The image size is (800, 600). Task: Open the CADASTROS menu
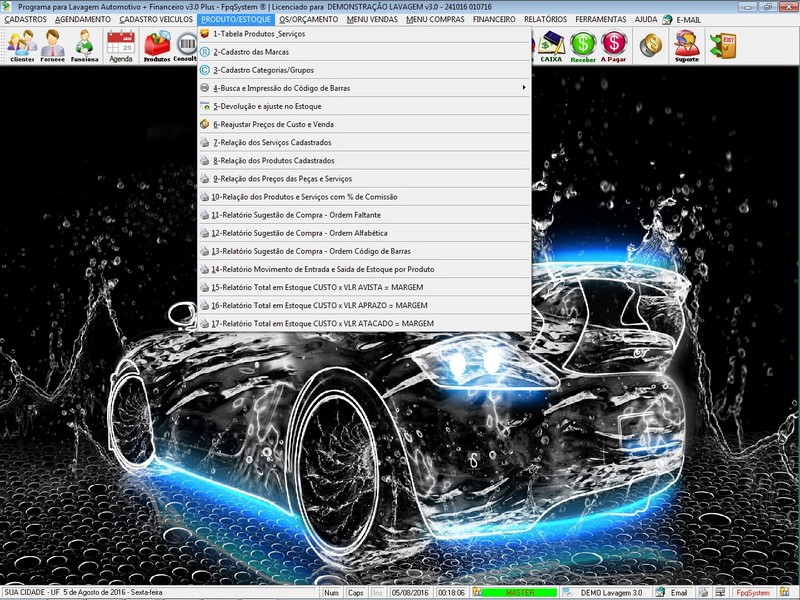click(x=26, y=19)
